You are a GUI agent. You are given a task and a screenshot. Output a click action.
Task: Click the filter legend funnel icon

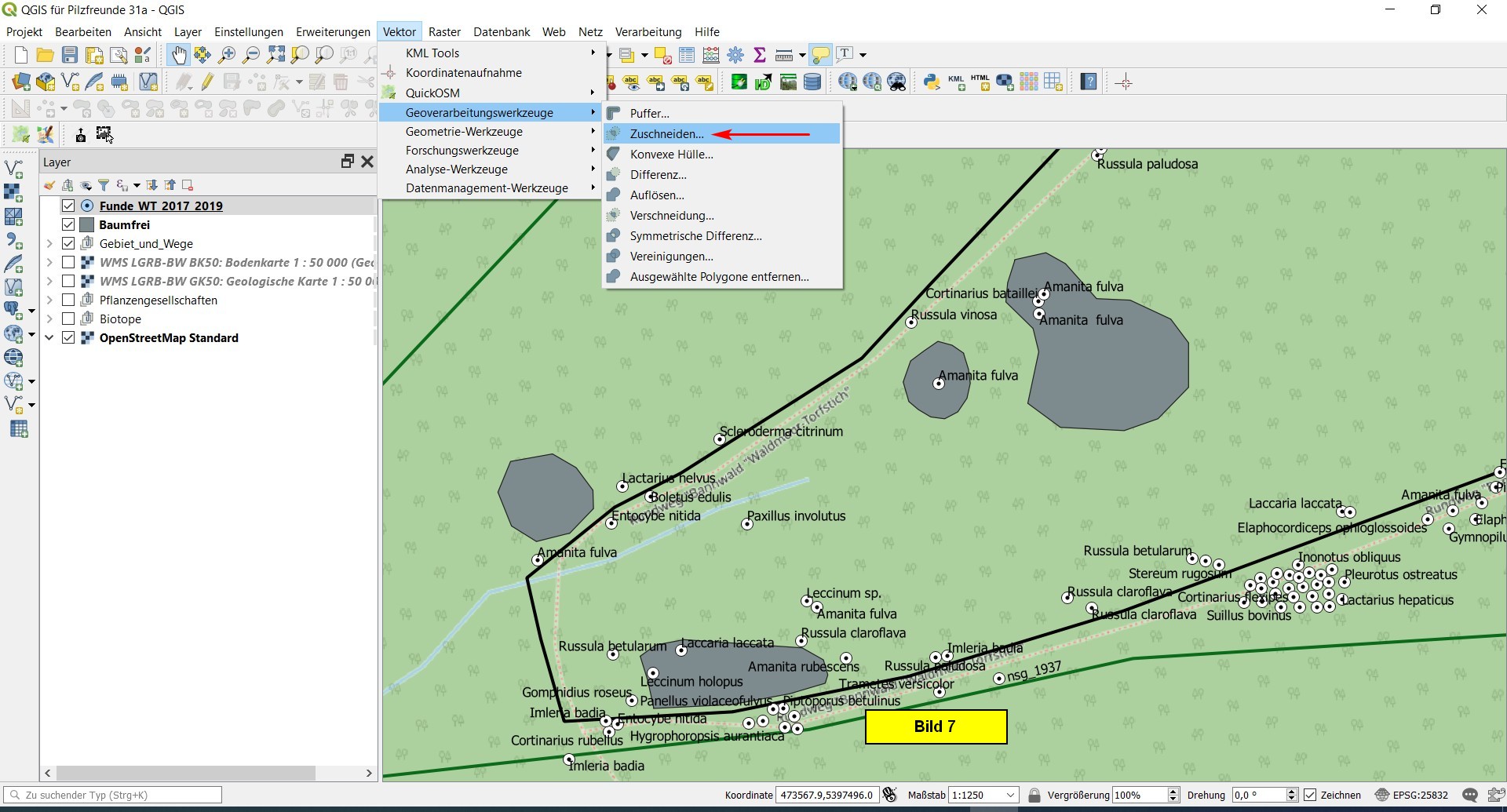point(104,185)
